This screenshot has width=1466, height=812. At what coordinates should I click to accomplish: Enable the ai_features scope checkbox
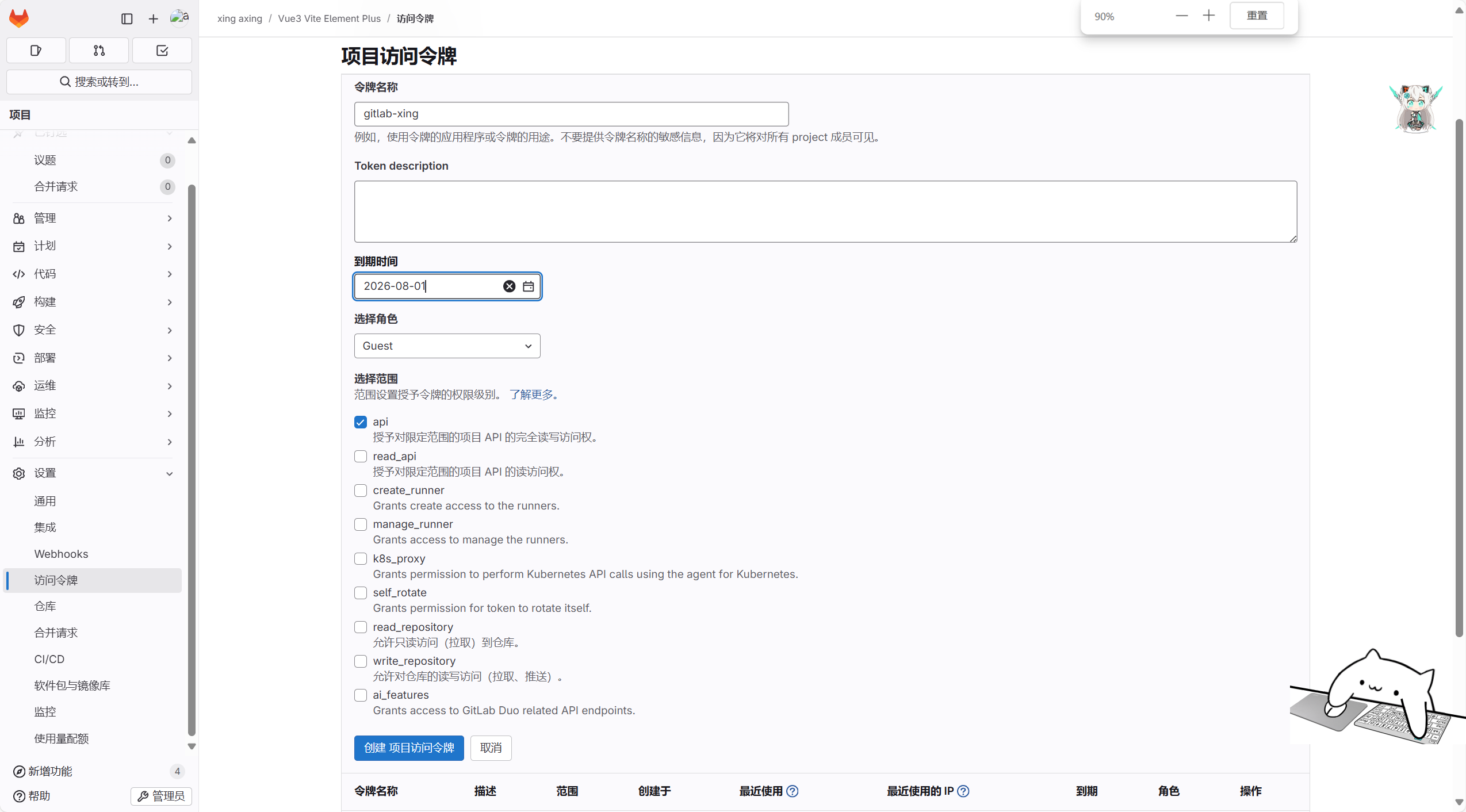point(361,695)
